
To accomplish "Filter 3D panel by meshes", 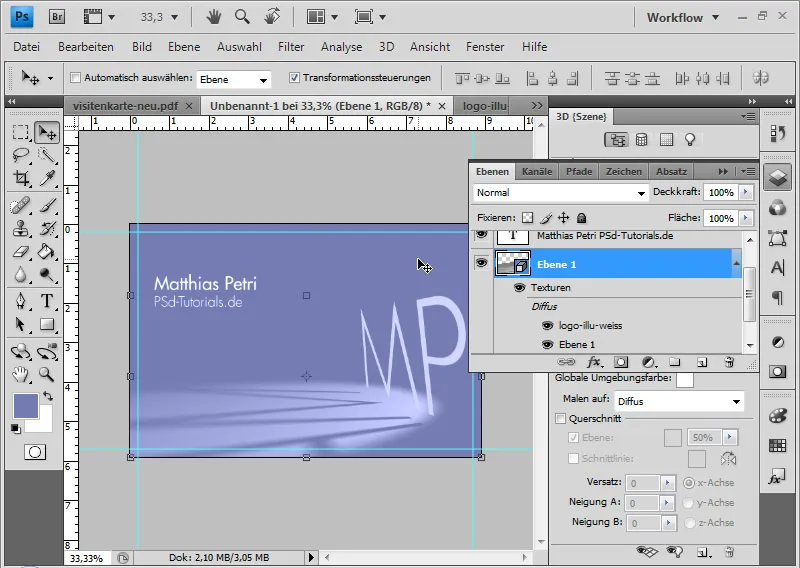I will click(641, 140).
